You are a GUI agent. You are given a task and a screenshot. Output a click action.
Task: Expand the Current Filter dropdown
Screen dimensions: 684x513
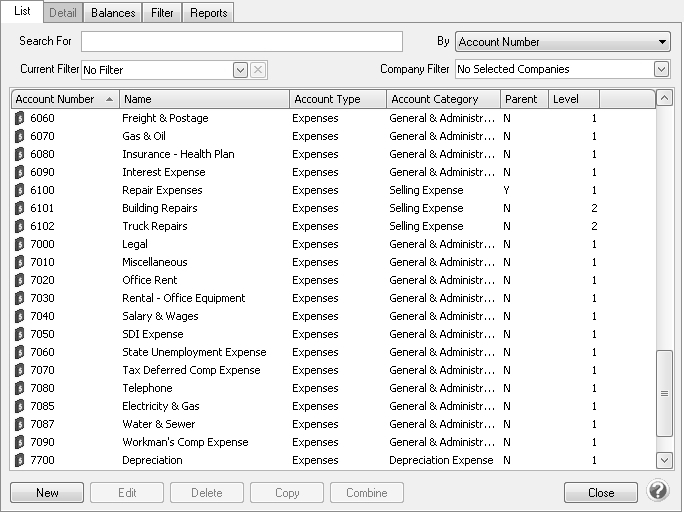click(240, 70)
